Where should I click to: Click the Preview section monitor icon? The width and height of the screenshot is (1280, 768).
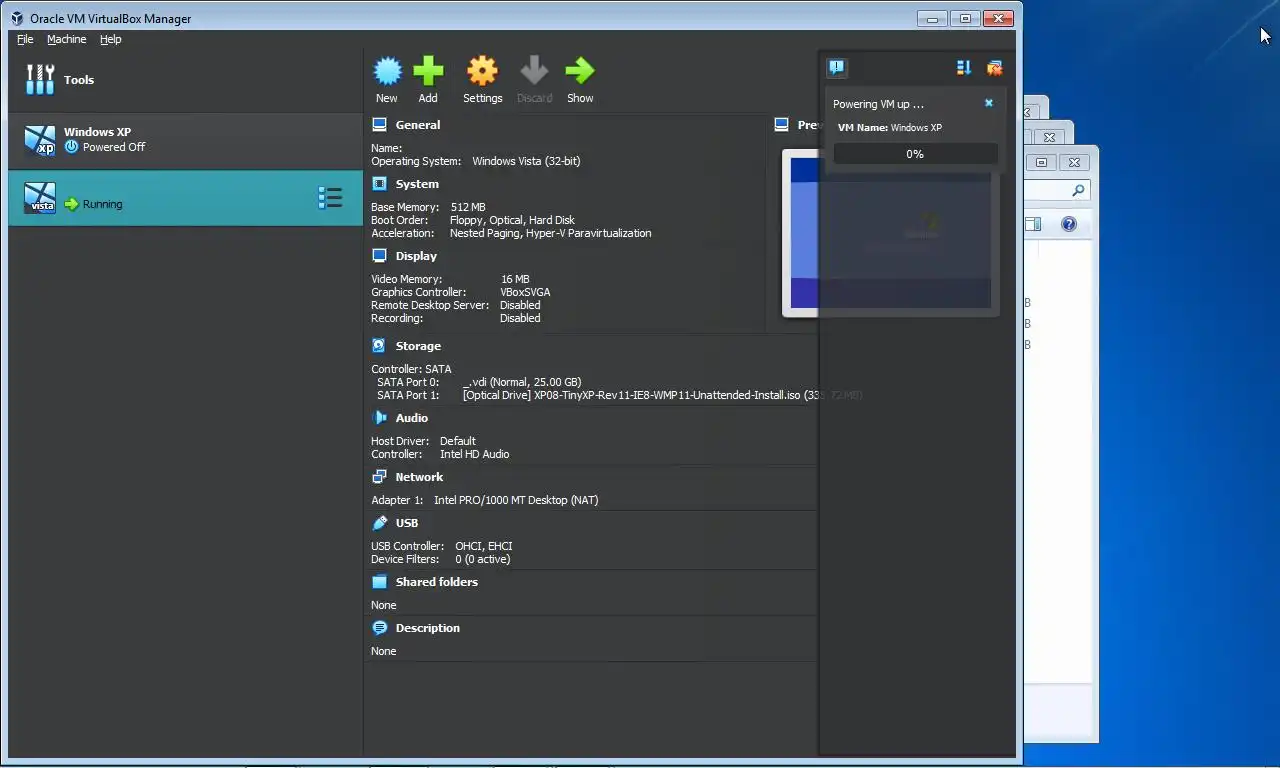coord(781,125)
